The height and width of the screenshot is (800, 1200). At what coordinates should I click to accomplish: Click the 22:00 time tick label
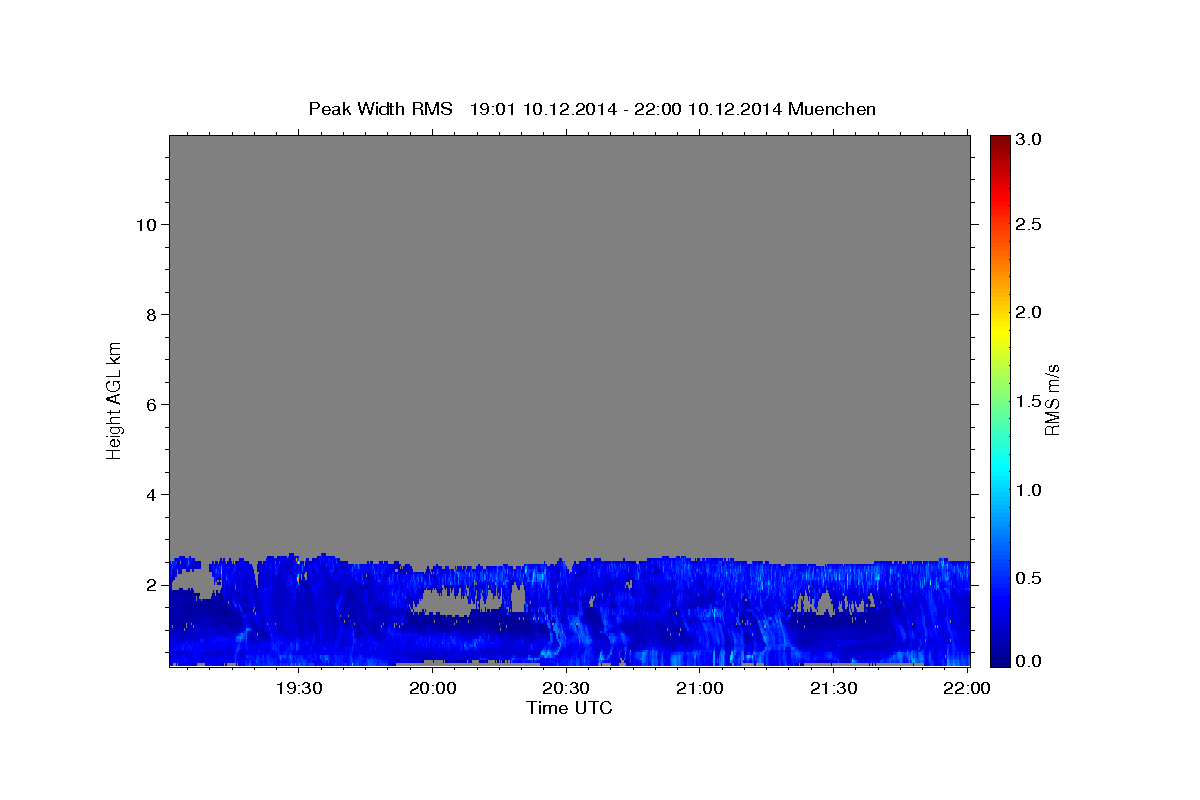click(x=967, y=688)
